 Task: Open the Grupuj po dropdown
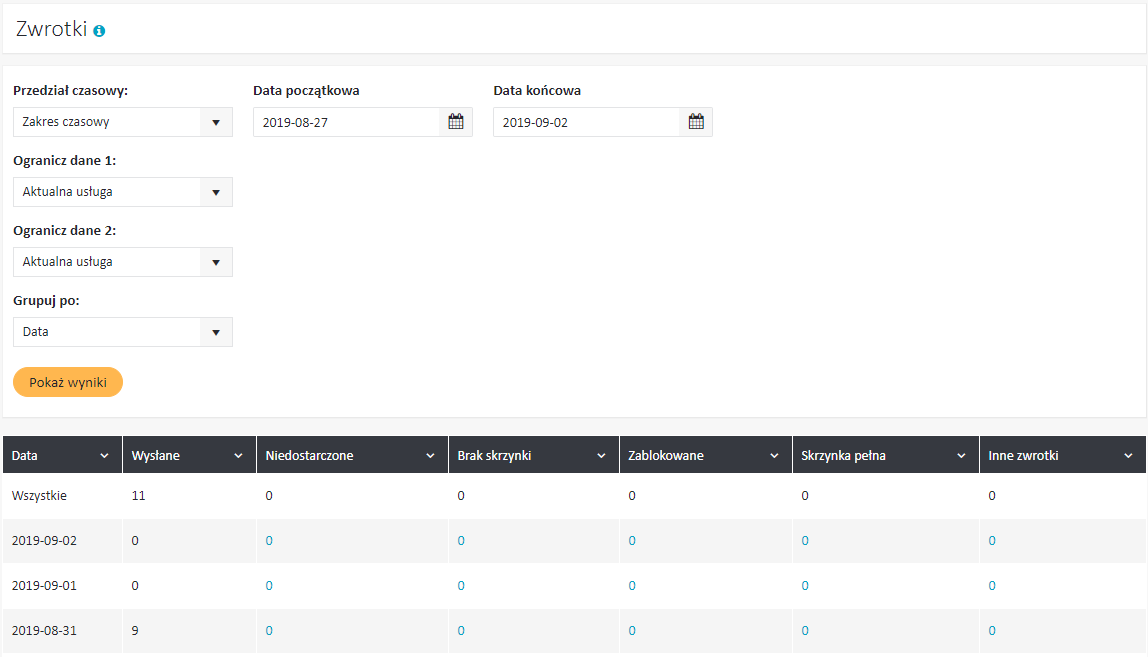click(x=216, y=332)
